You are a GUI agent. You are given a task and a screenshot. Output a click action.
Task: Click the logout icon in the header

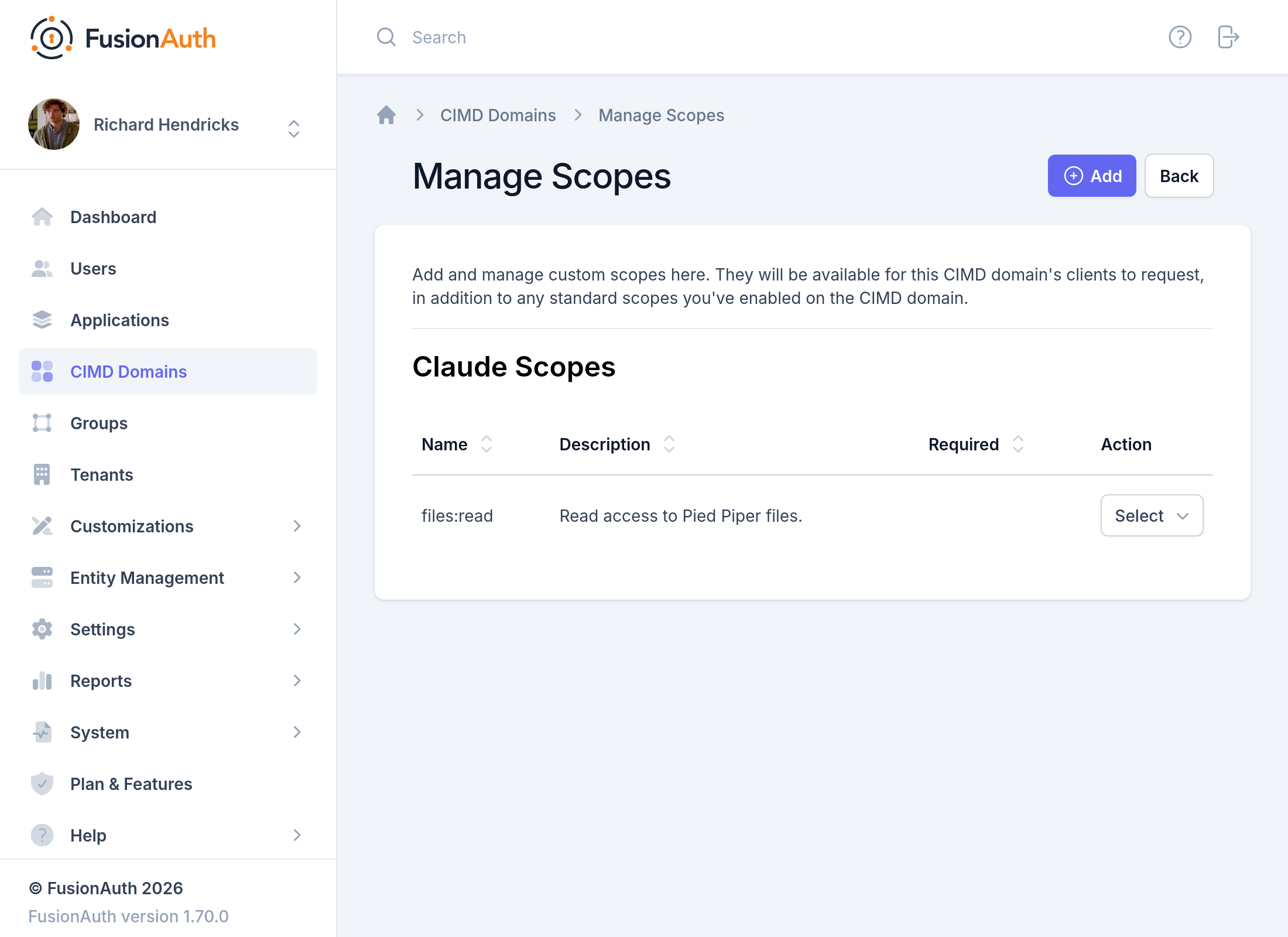1228,37
